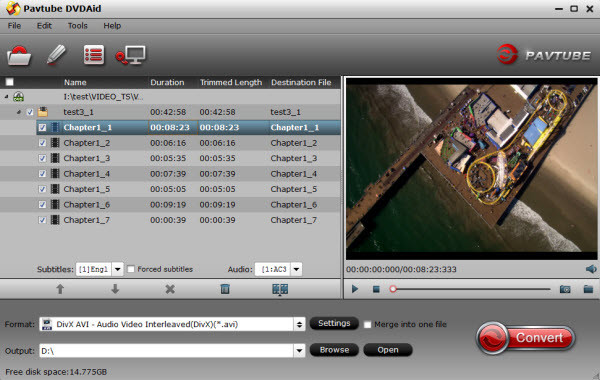Click the Output path field D:\

coord(166,351)
